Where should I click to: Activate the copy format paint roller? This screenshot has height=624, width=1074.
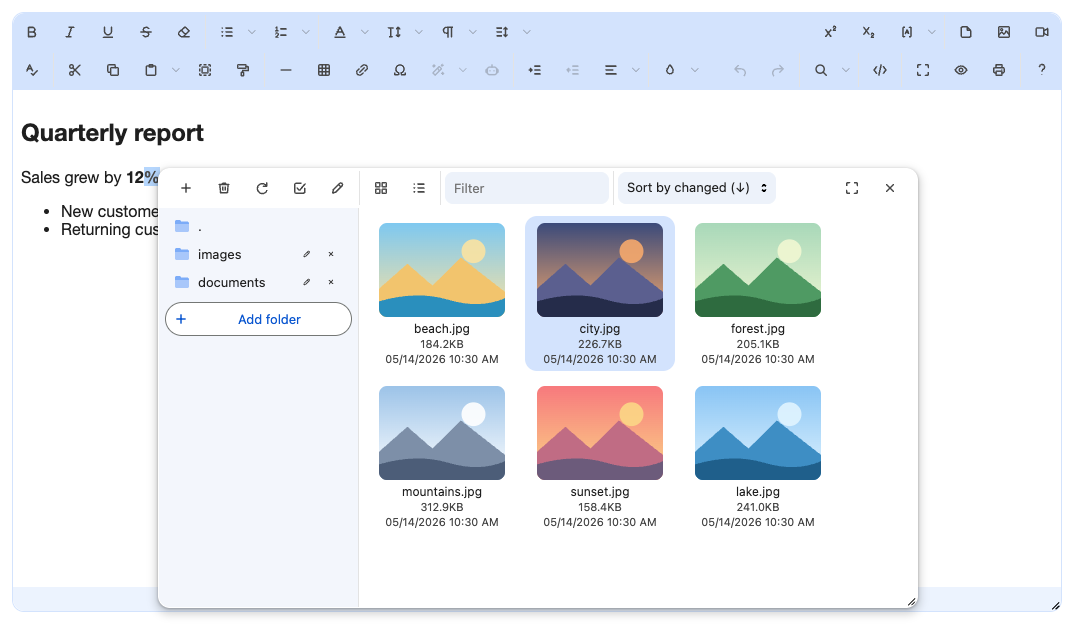[242, 70]
